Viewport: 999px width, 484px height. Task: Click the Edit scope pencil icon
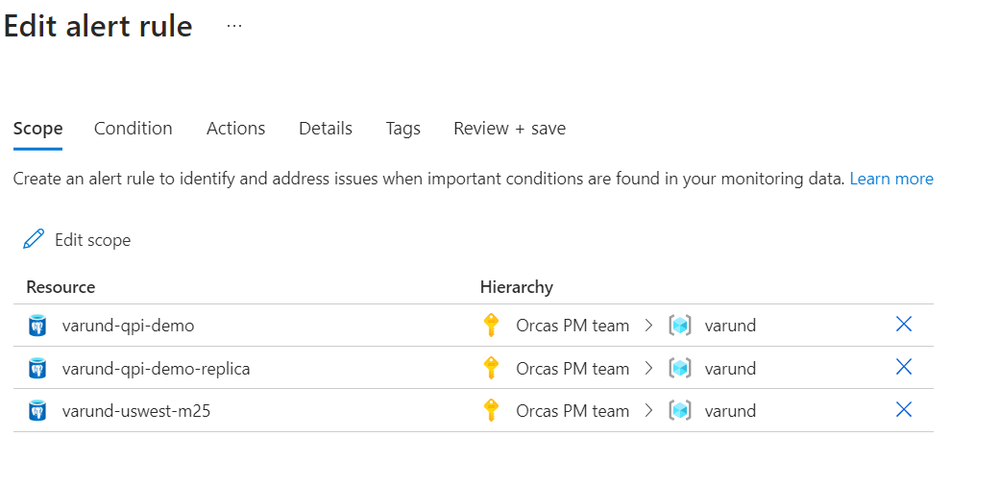(x=34, y=239)
